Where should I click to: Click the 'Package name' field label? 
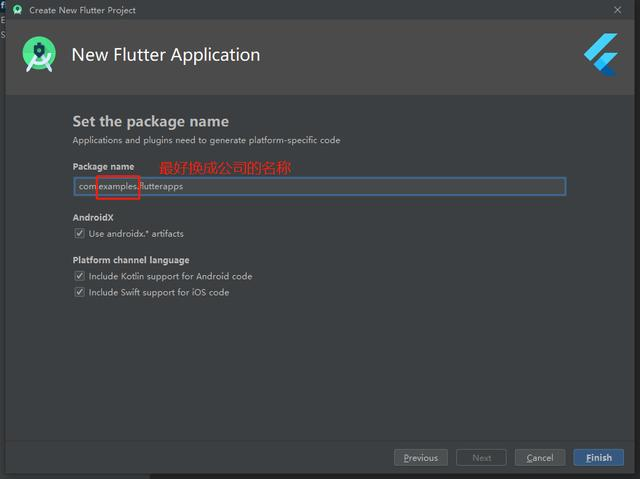(103, 166)
